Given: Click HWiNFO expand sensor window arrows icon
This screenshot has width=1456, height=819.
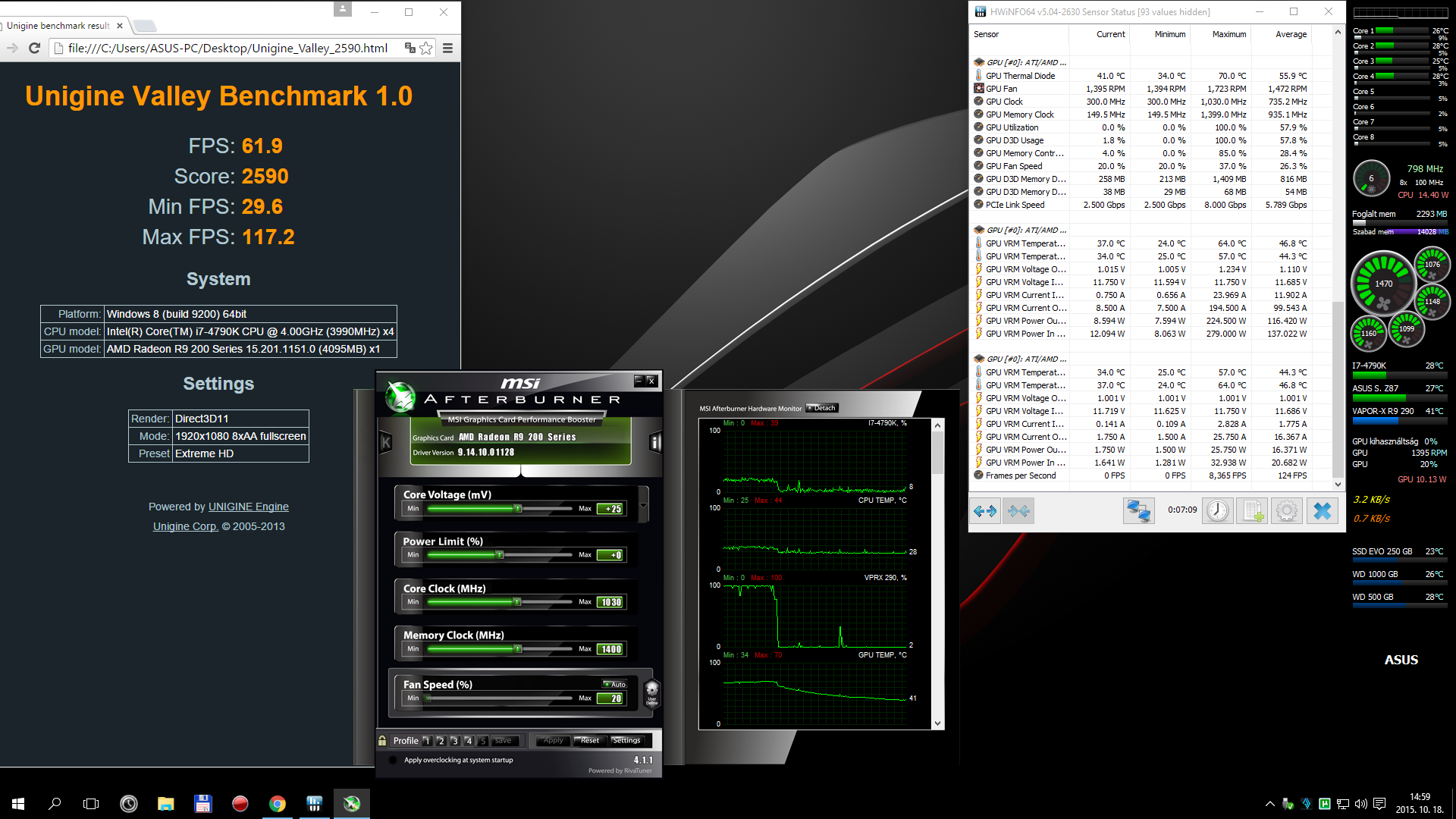Looking at the screenshot, I should tap(985, 511).
